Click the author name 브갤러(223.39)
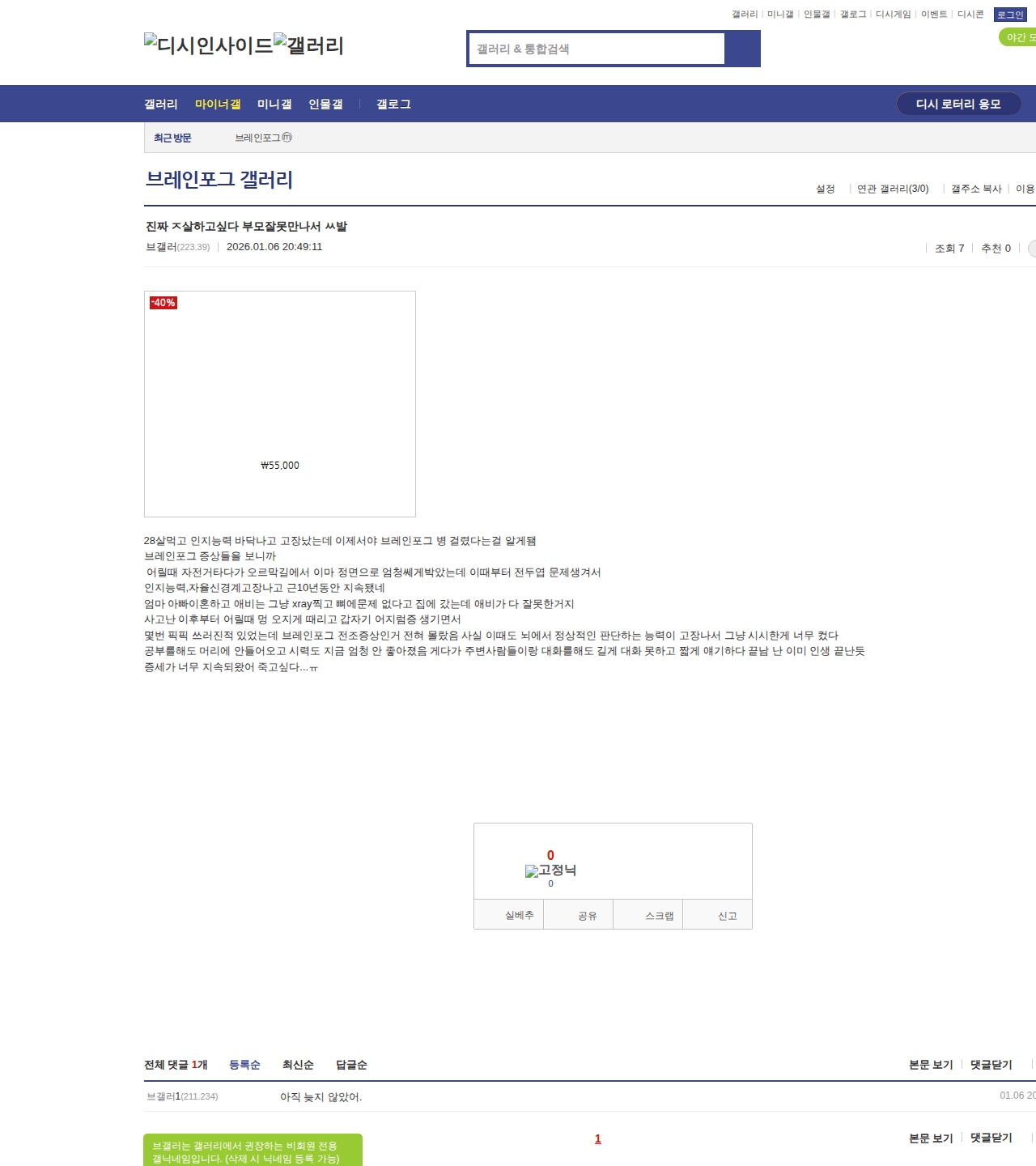1036x1166 pixels. click(x=177, y=247)
